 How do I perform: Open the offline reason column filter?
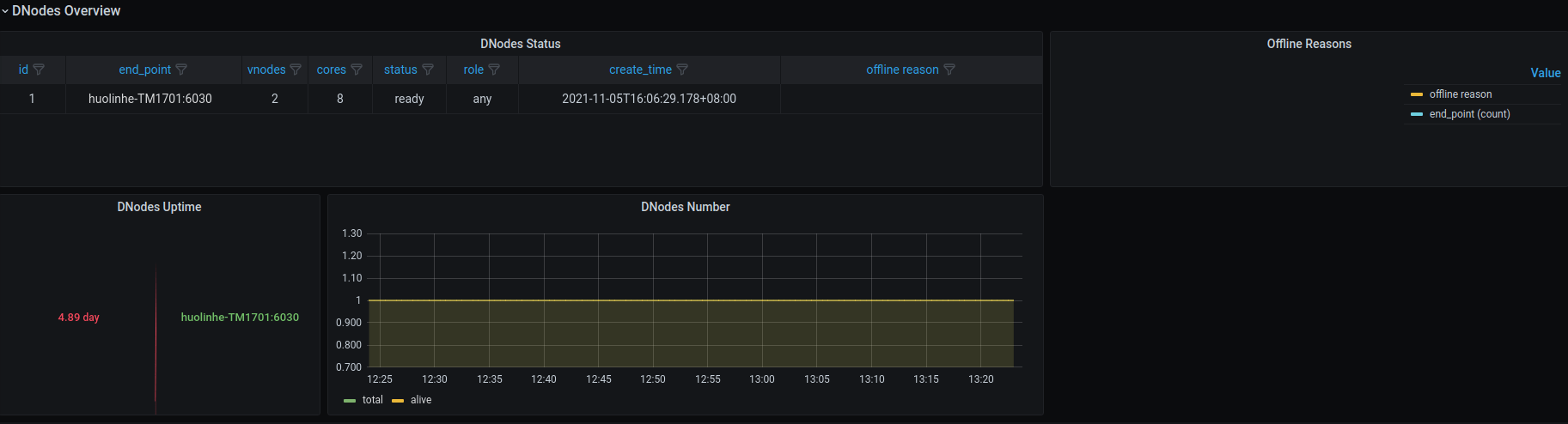[x=949, y=70]
